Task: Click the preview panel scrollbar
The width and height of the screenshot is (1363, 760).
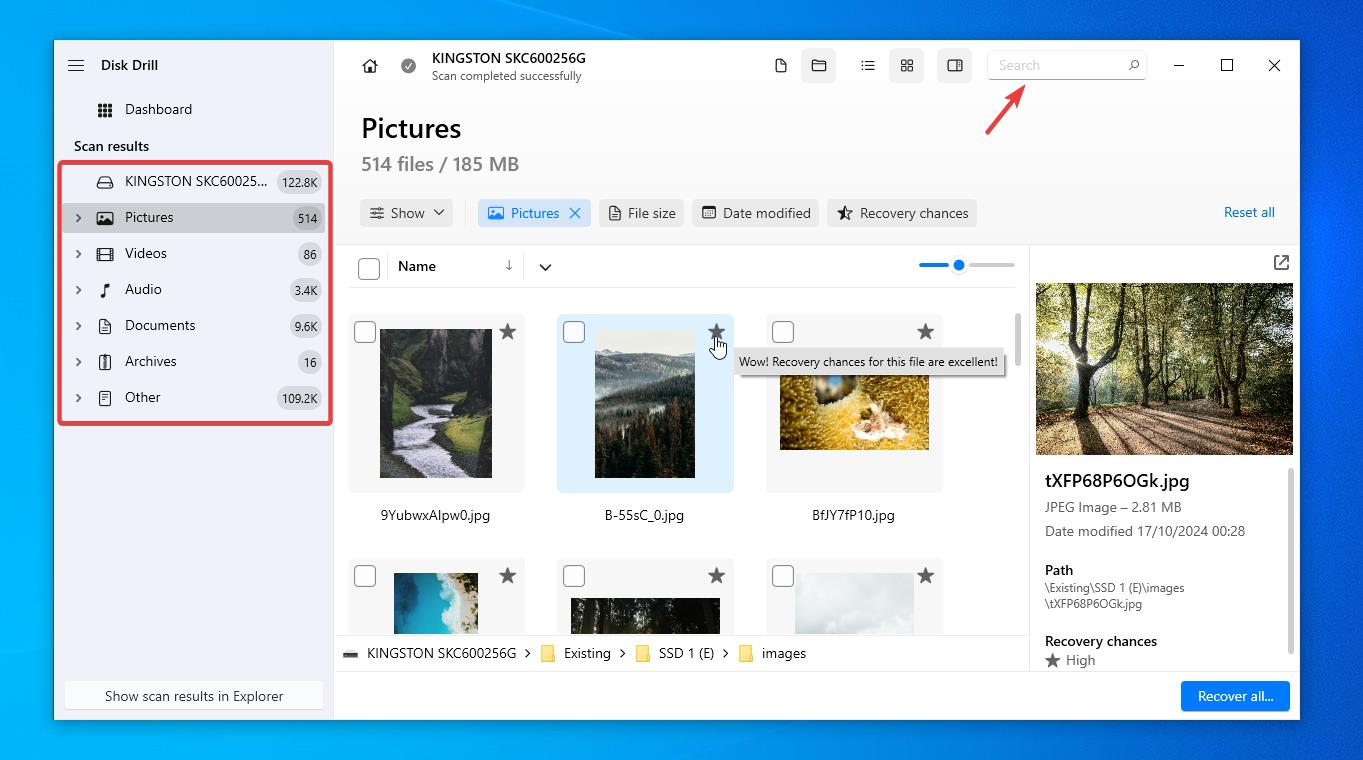Action: coord(1290,560)
